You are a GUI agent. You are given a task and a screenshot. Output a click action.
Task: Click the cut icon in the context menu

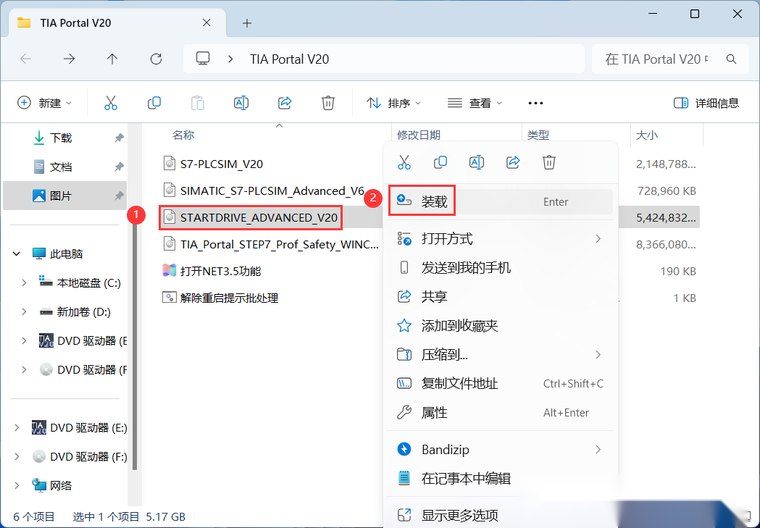(x=404, y=162)
